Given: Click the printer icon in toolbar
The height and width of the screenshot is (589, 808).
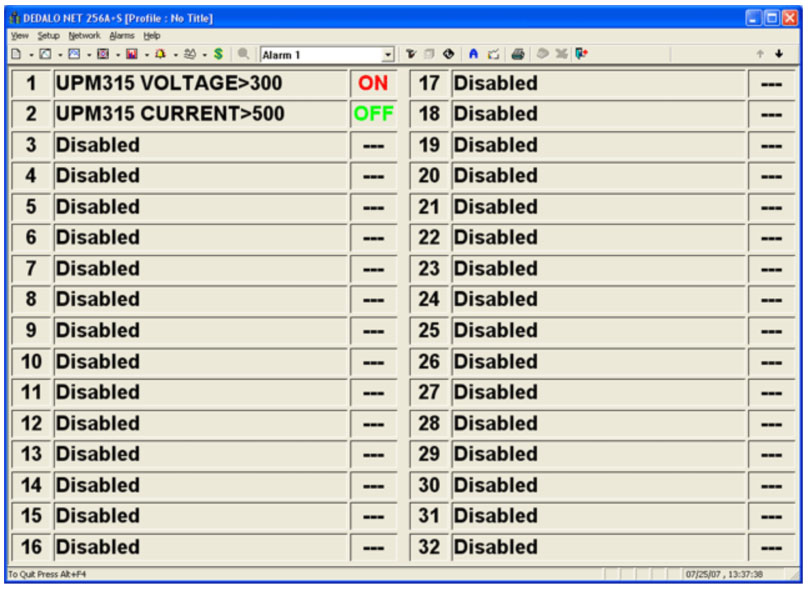Looking at the screenshot, I should (517, 54).
